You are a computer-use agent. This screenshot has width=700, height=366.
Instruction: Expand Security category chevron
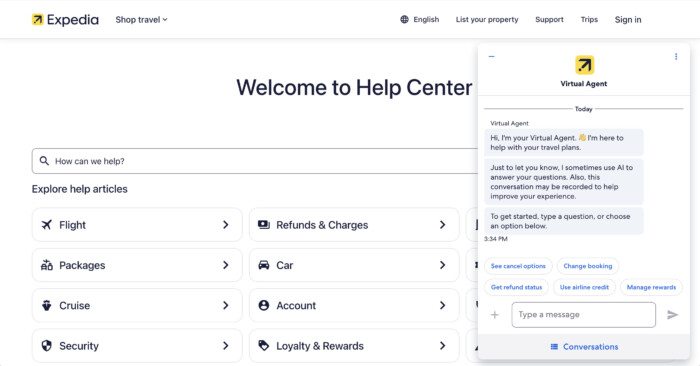225,346
